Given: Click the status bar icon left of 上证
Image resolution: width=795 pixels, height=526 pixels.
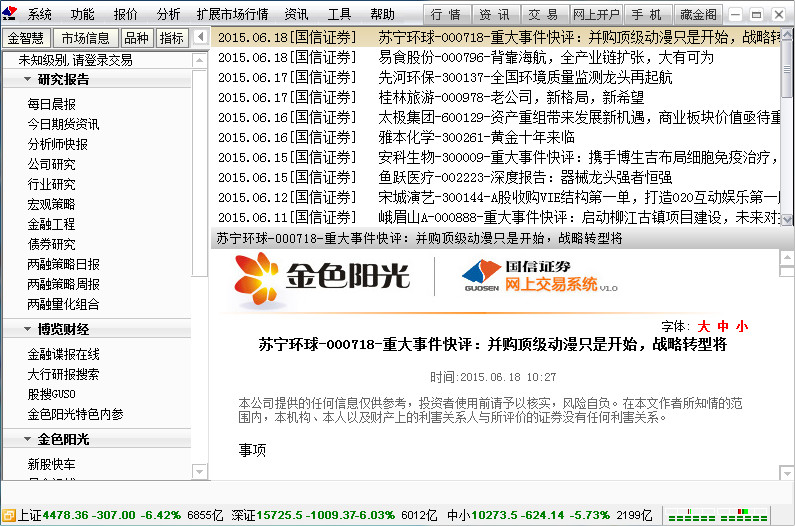Looking at the screenshot, I should coord(9,515).
